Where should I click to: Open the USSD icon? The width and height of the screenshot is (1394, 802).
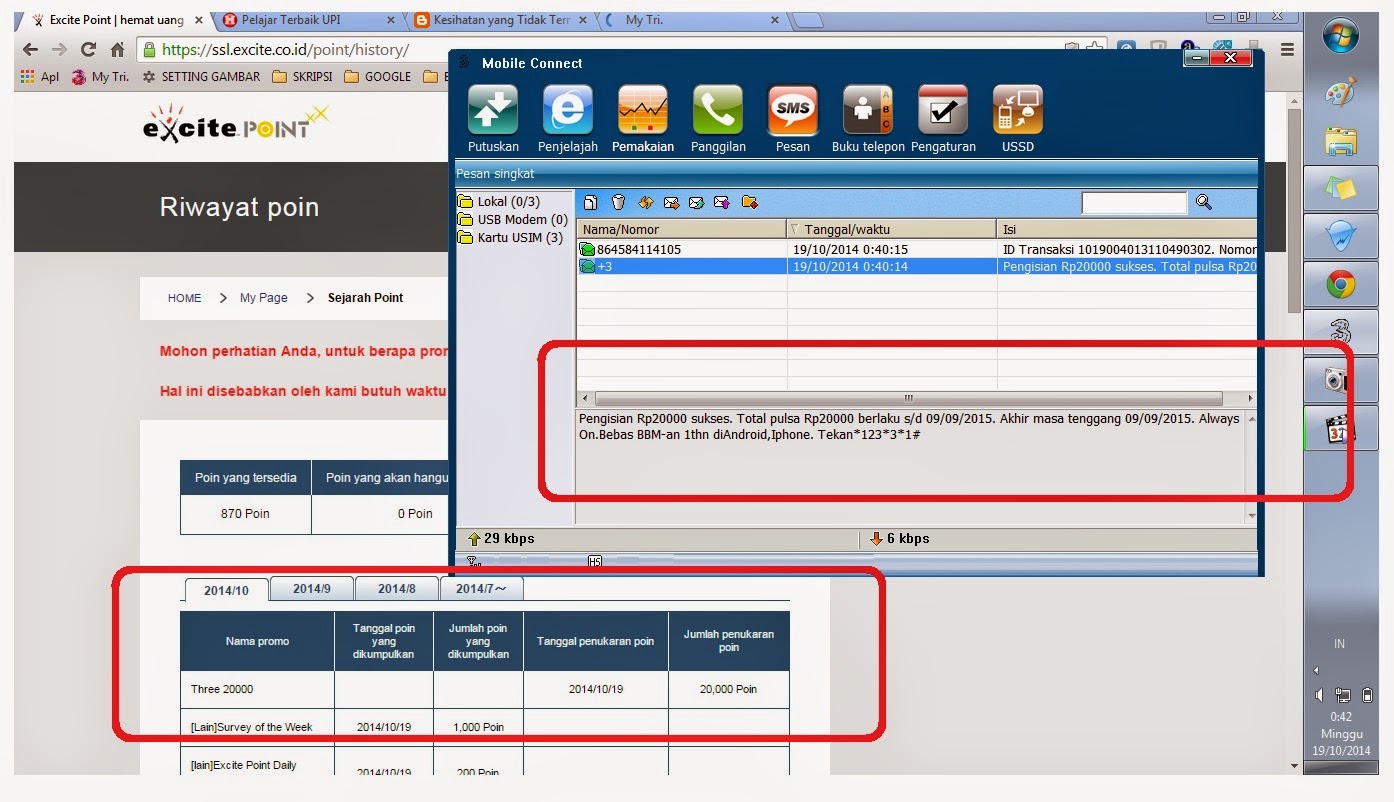point(1018,110)
